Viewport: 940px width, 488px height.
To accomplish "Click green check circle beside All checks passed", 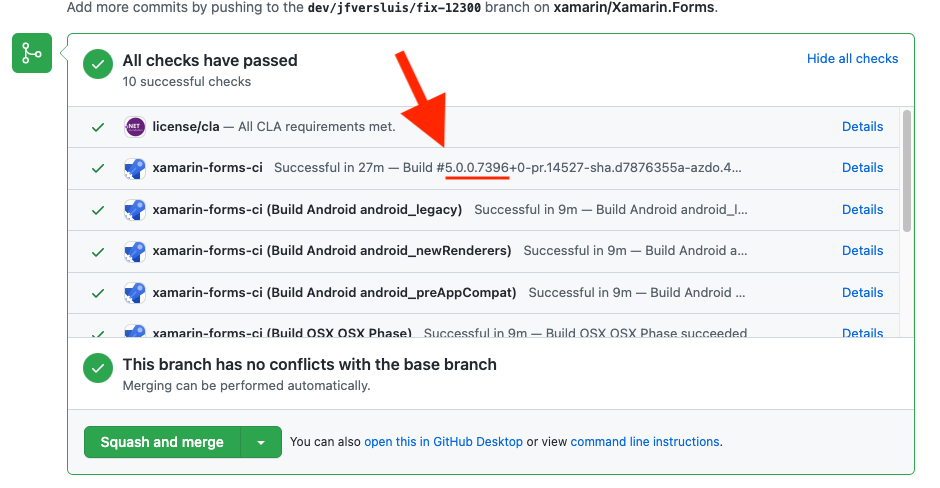I will tap(98, 64).
